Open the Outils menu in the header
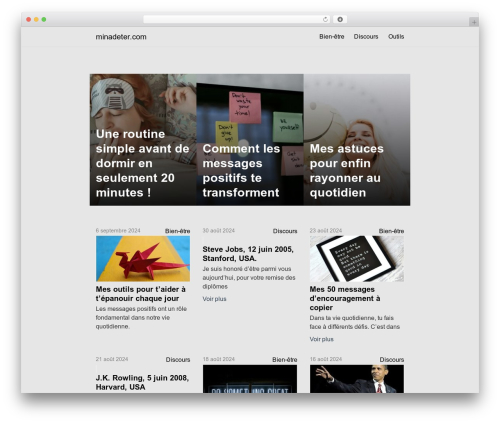This screenshot has height=423, width=500. click(396, 37)
